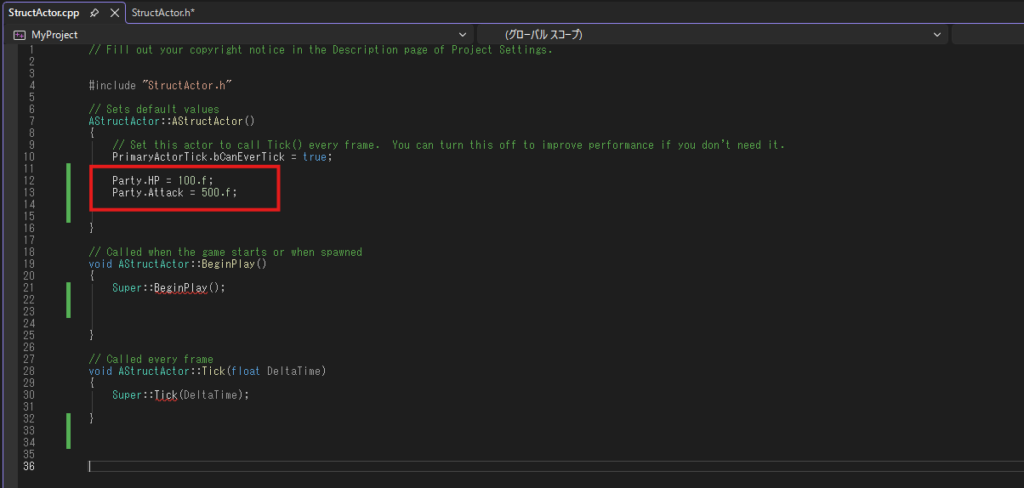
Task: Open the MyProject dropdown arrow
Action: [x=462, y=34]
